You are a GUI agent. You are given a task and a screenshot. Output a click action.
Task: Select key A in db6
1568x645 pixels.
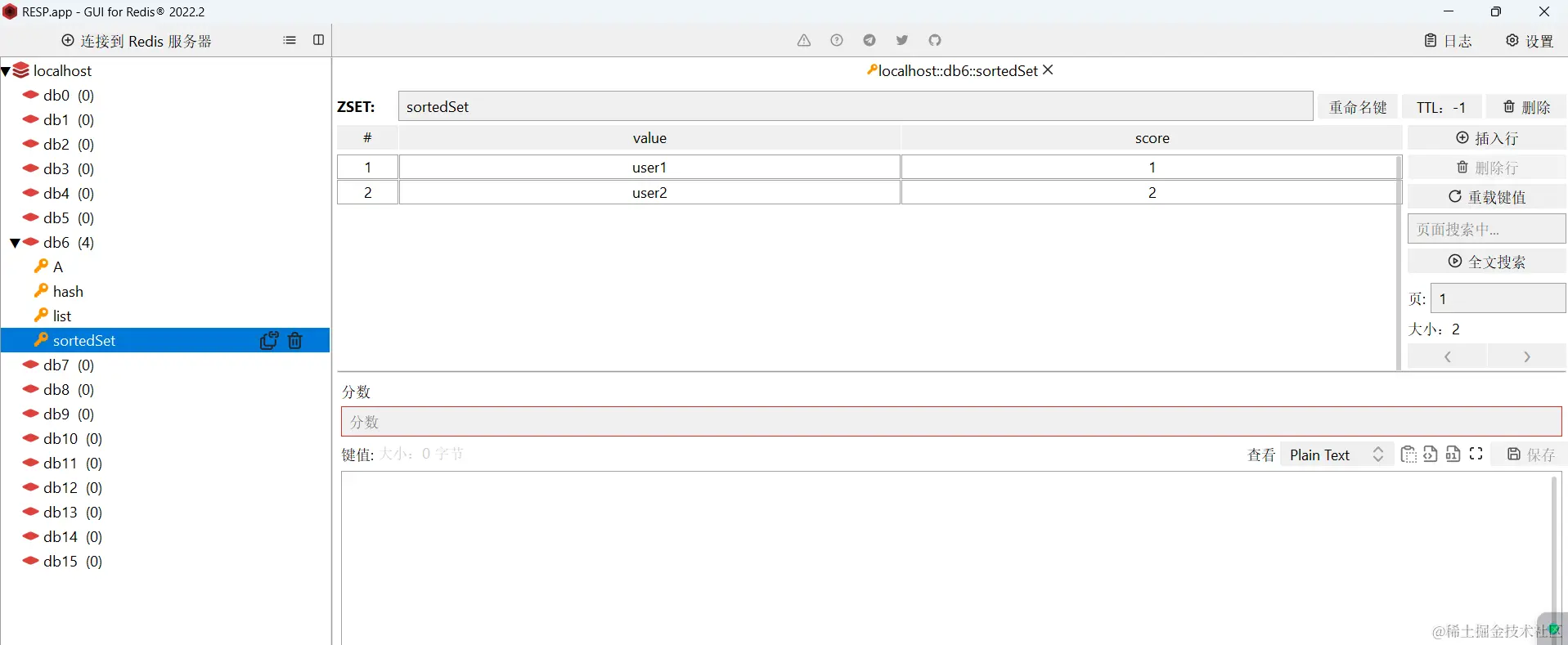click(58, 267)
